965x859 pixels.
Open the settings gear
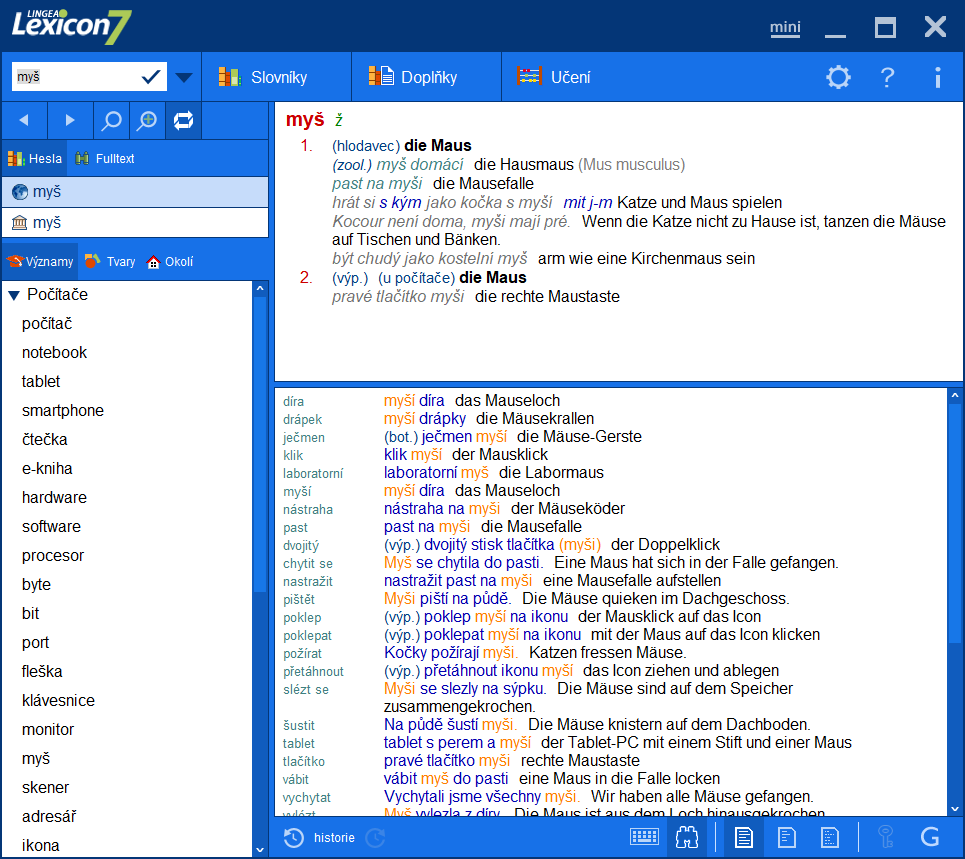click(x=838, y=76)
